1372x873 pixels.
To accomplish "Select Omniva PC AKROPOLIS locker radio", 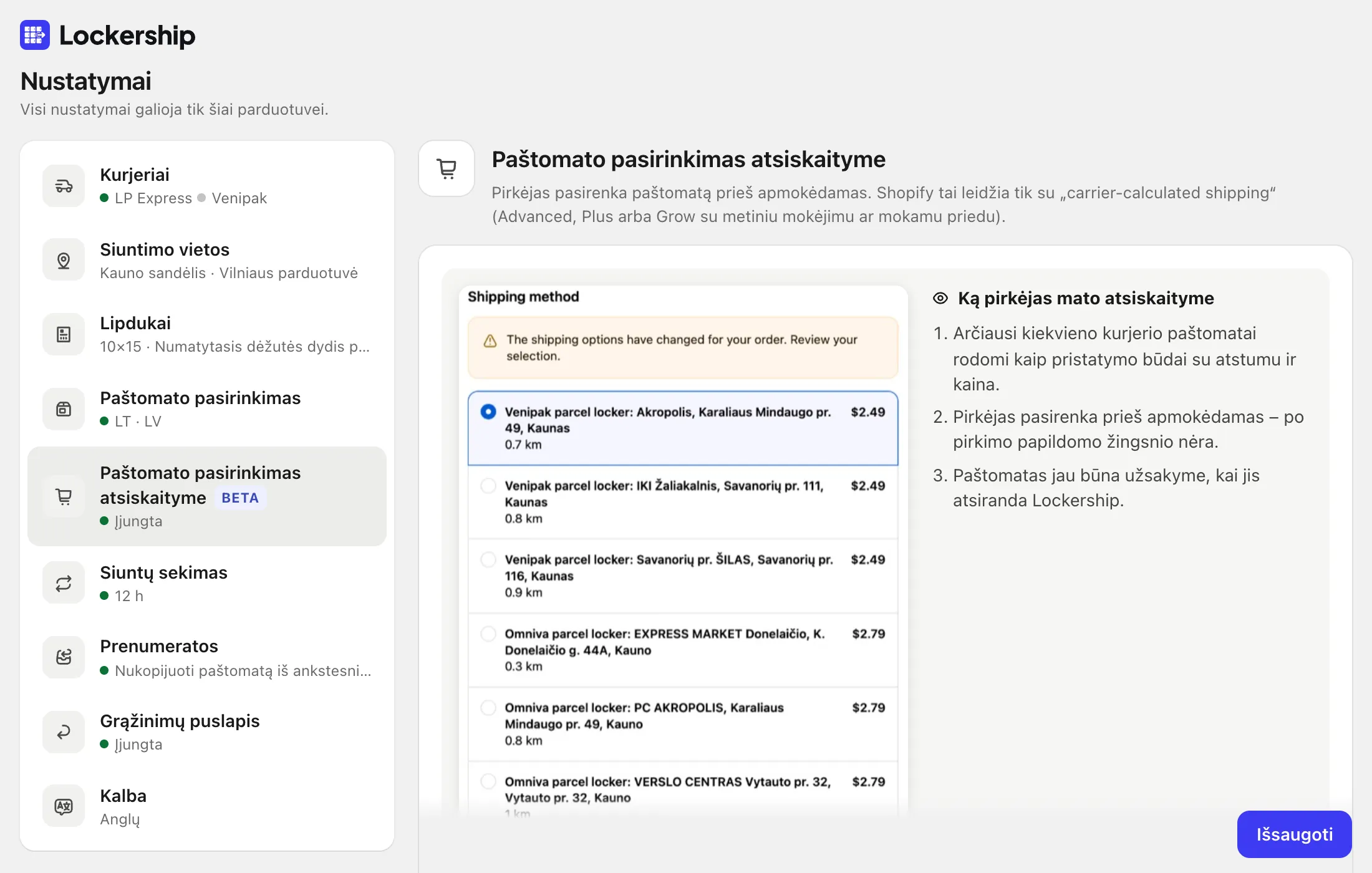I will coord(488,708).
